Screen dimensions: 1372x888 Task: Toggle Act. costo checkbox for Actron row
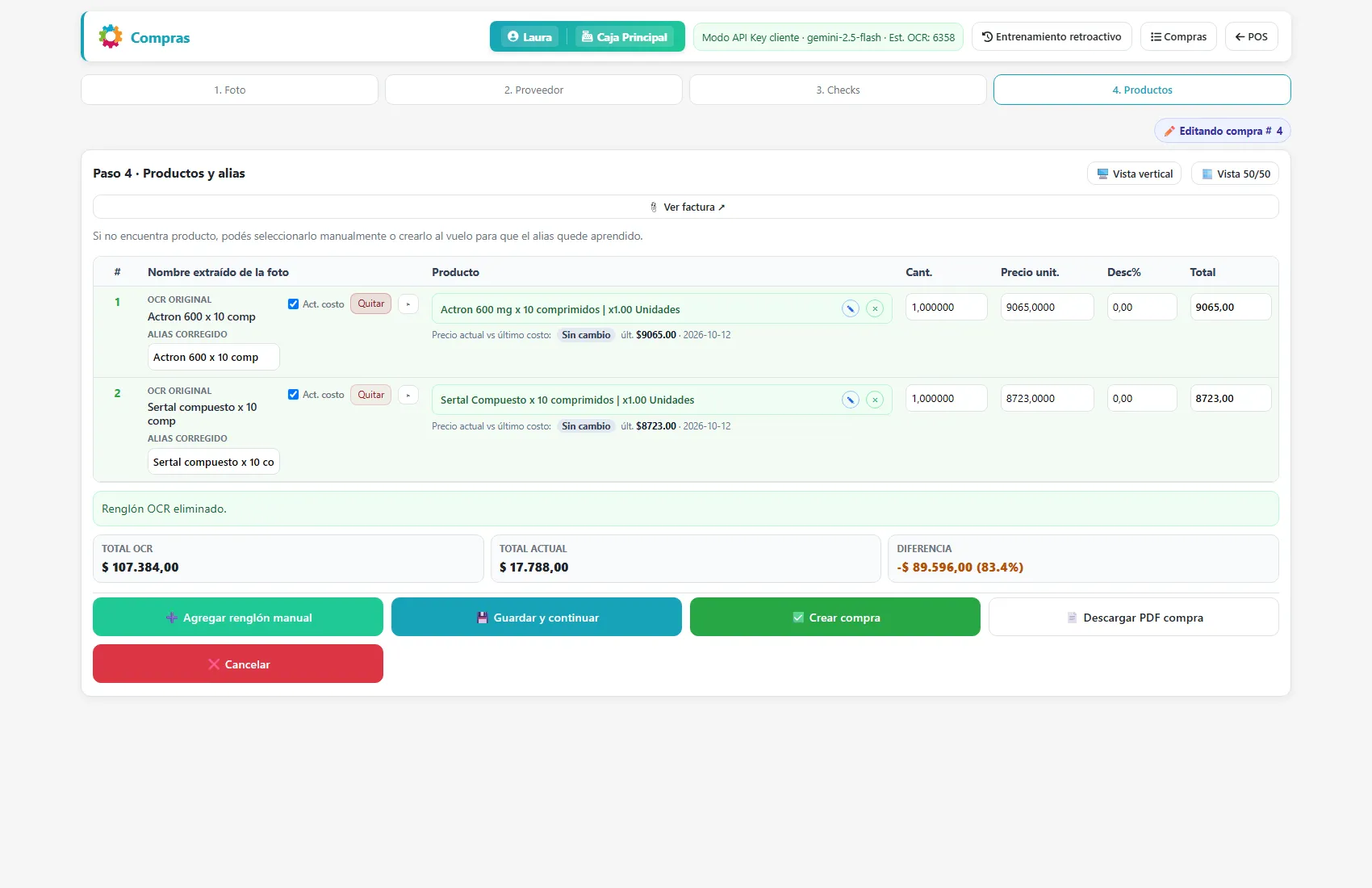point(293,304)
